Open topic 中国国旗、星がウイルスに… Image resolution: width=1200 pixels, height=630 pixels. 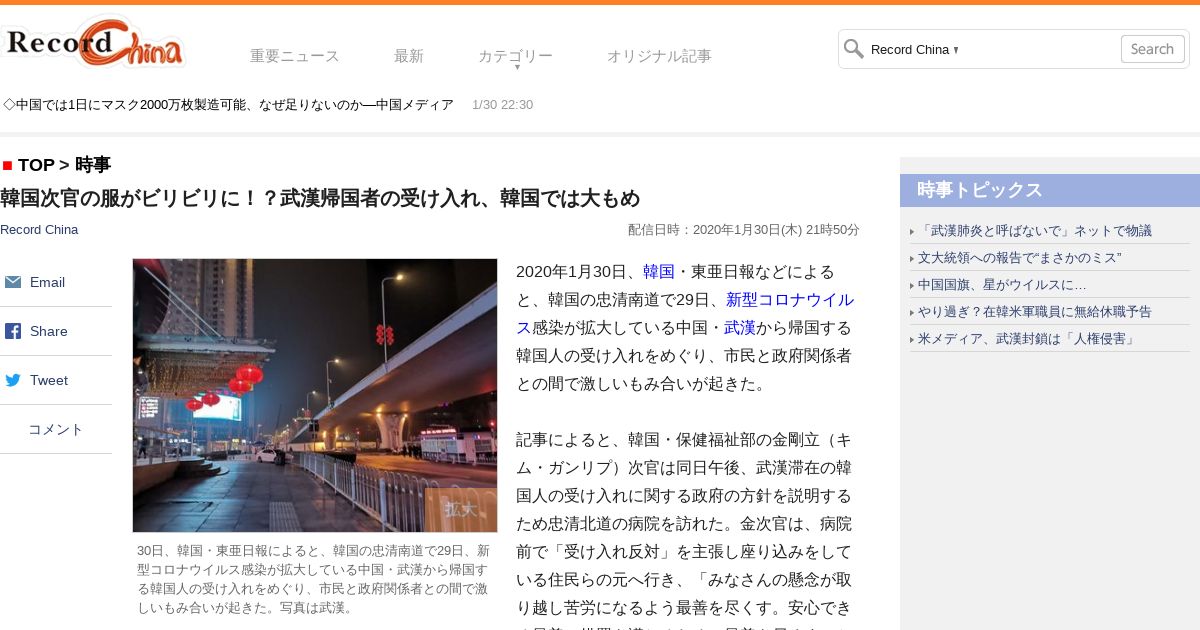point(1002,285)
